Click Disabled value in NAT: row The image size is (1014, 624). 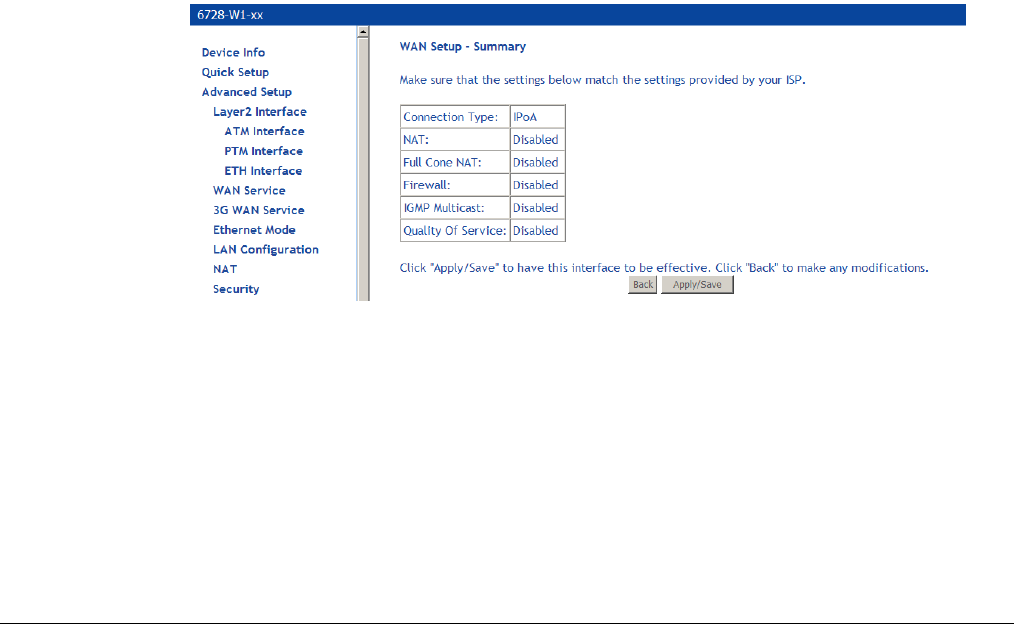537,140
